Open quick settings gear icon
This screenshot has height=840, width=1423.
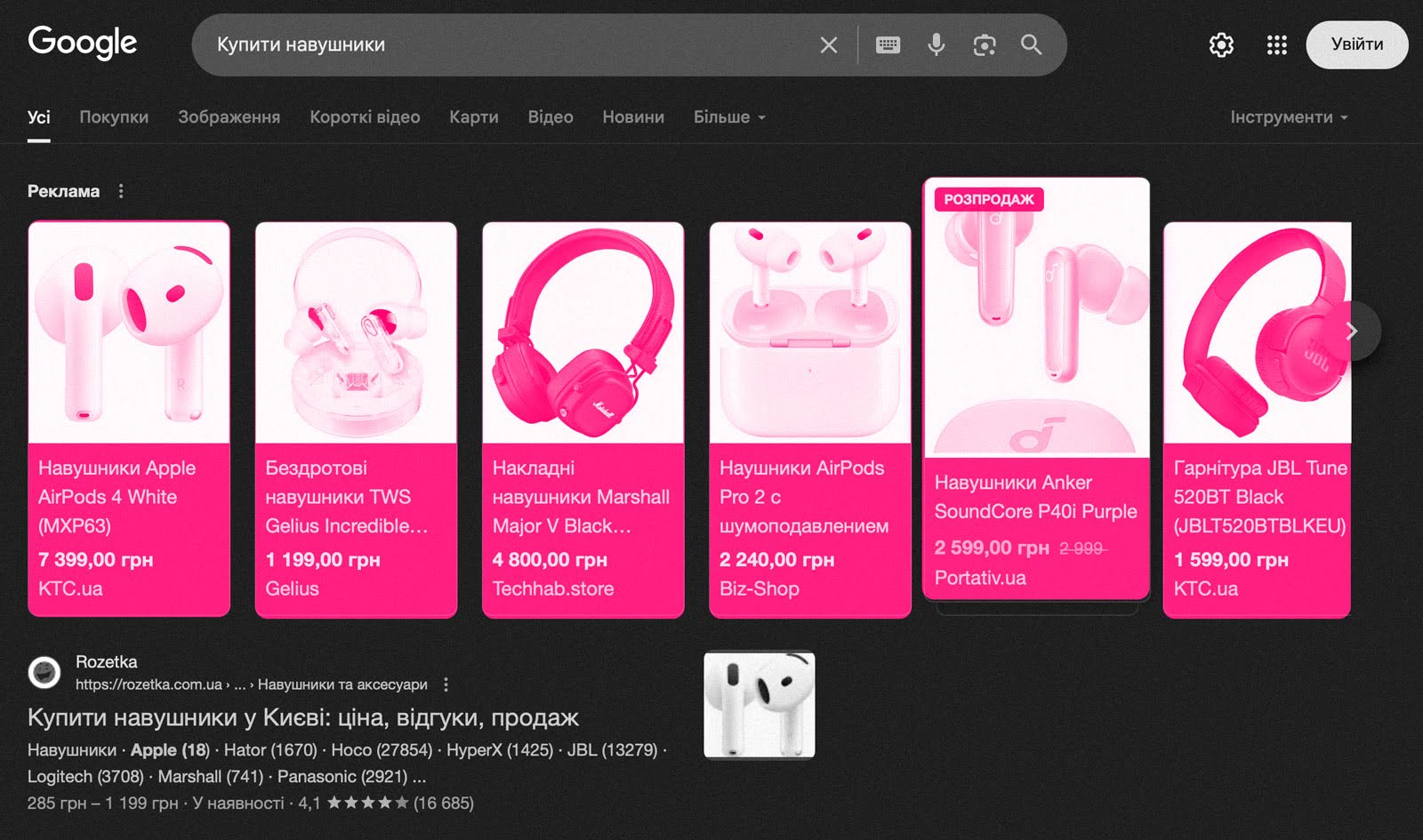tap(1221, 44)
